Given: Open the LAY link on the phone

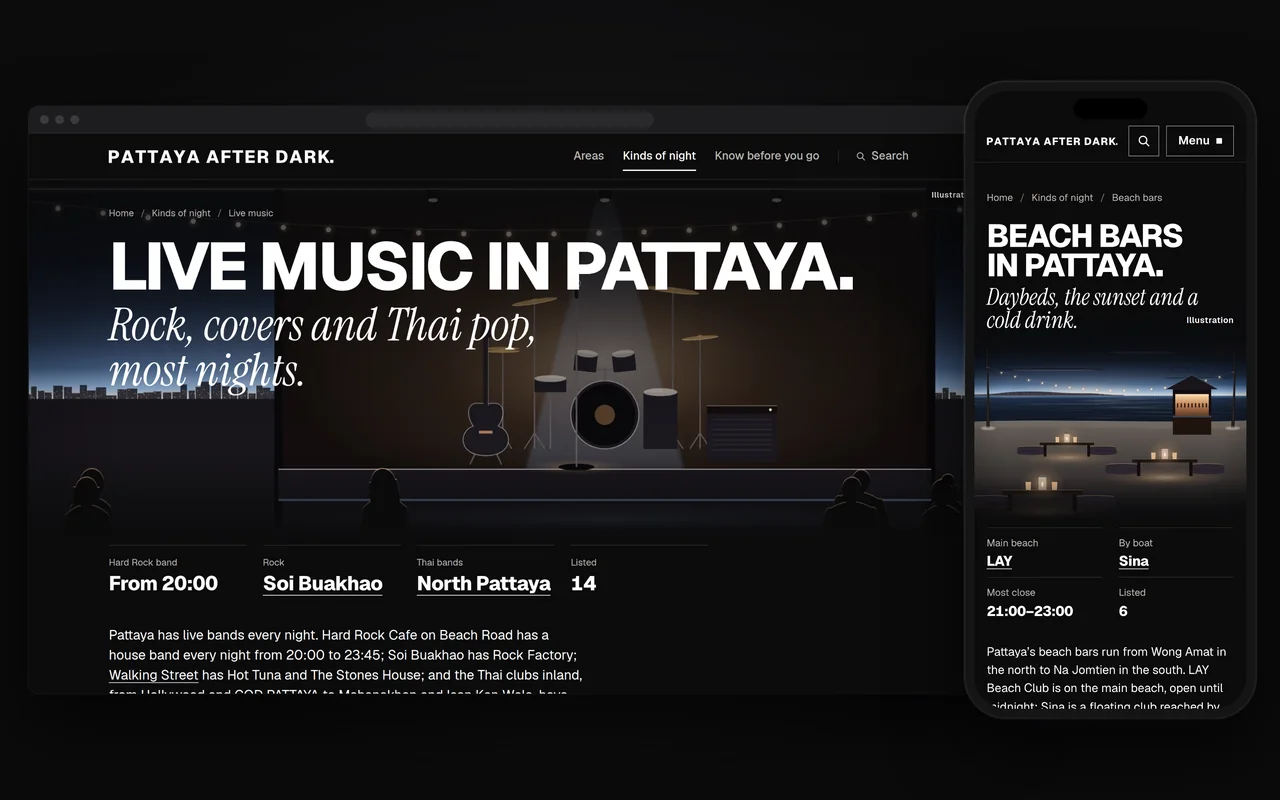Looking at the screenshot, I should click(x=1000, y=561).
